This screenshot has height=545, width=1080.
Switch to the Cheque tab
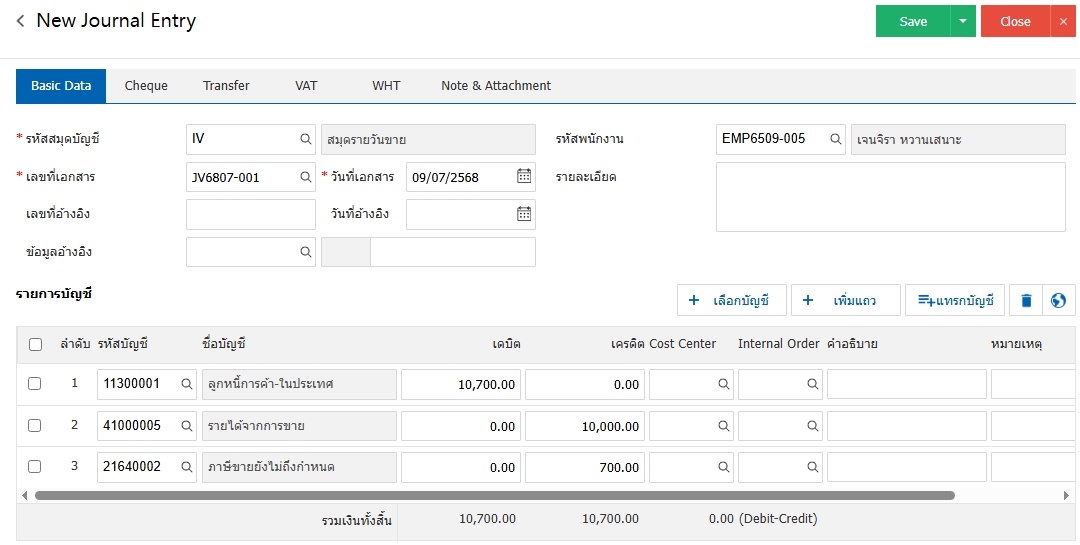click(146, 86)
